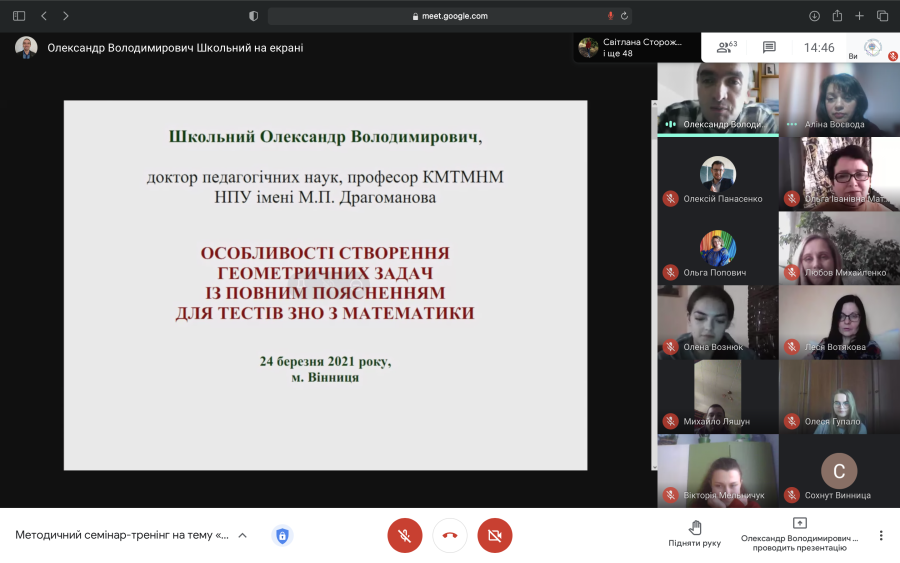Click the Світлана Сторож... і ще 48 notification
The height and width of the screenshot is (563, 900).
tap(637, 47)
